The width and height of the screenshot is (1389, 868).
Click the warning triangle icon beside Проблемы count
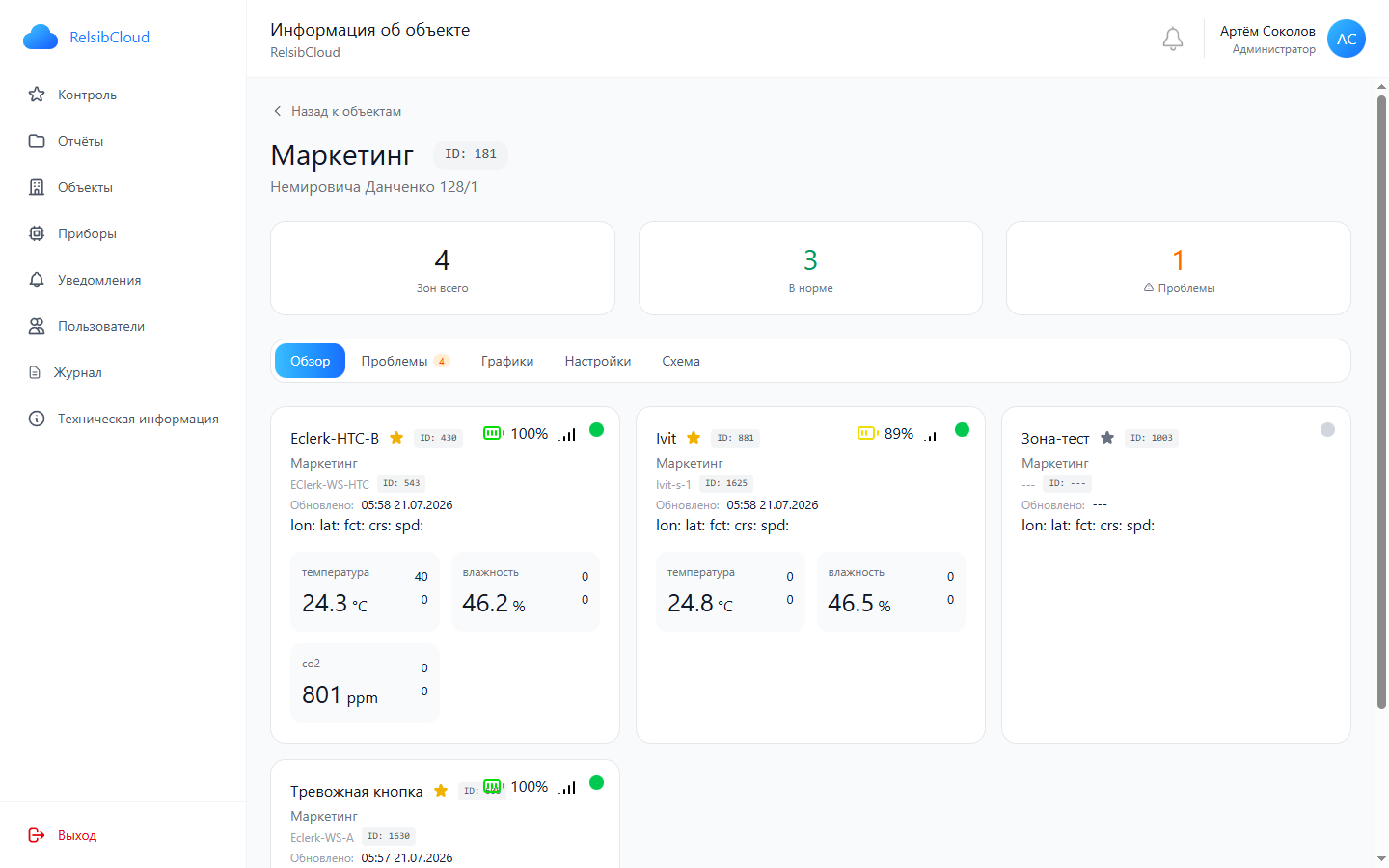[x=1149, y=287]
